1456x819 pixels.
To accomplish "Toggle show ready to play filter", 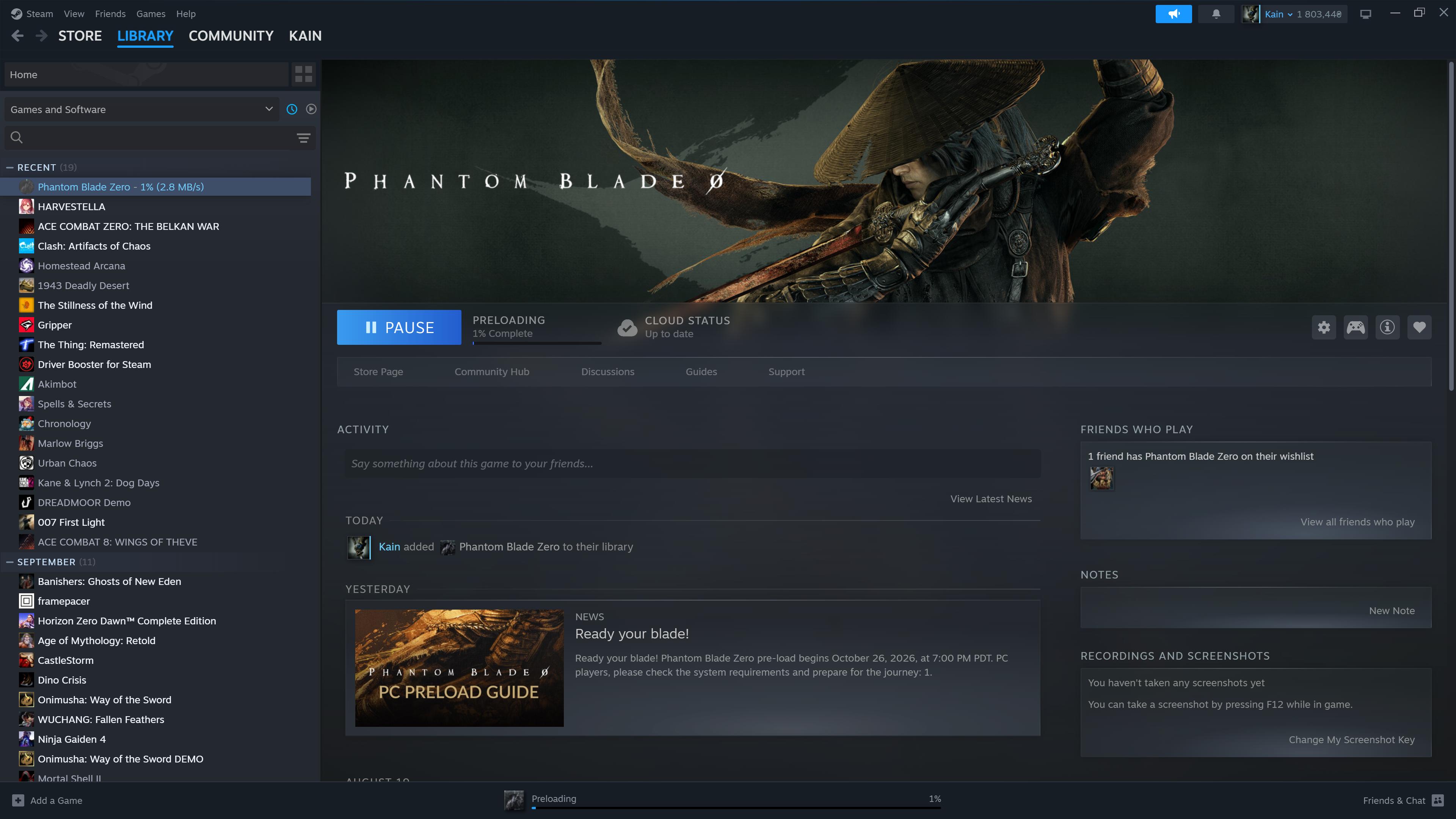I will point(311,109).
